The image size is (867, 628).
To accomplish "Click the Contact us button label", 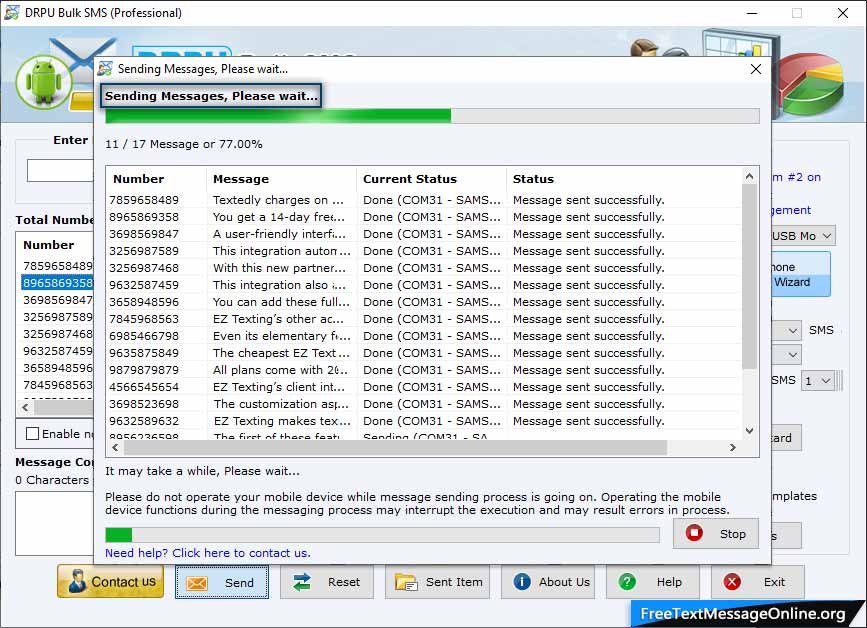I will (123, 582).
